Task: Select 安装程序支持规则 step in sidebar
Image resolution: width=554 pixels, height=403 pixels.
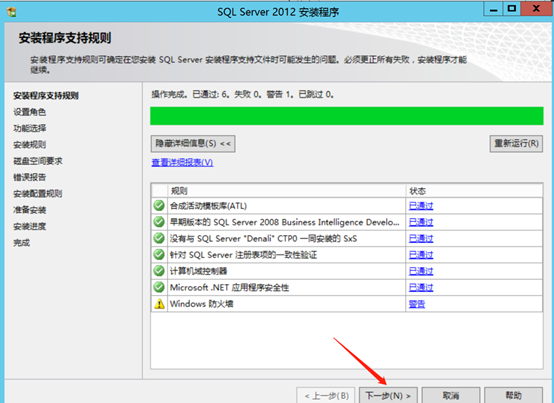Action: 46,96
